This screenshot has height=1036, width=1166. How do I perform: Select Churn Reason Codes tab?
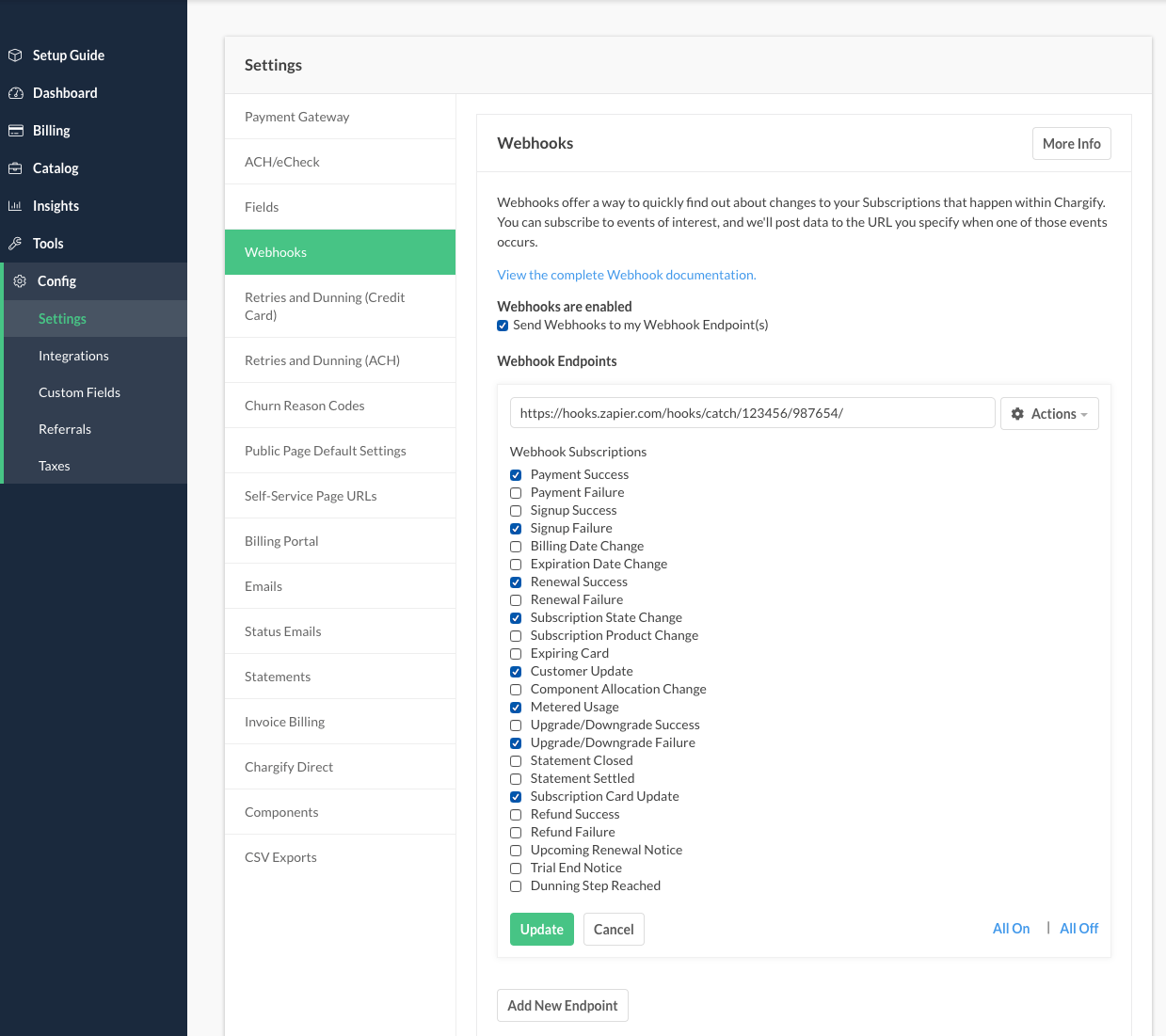[340, 406]
